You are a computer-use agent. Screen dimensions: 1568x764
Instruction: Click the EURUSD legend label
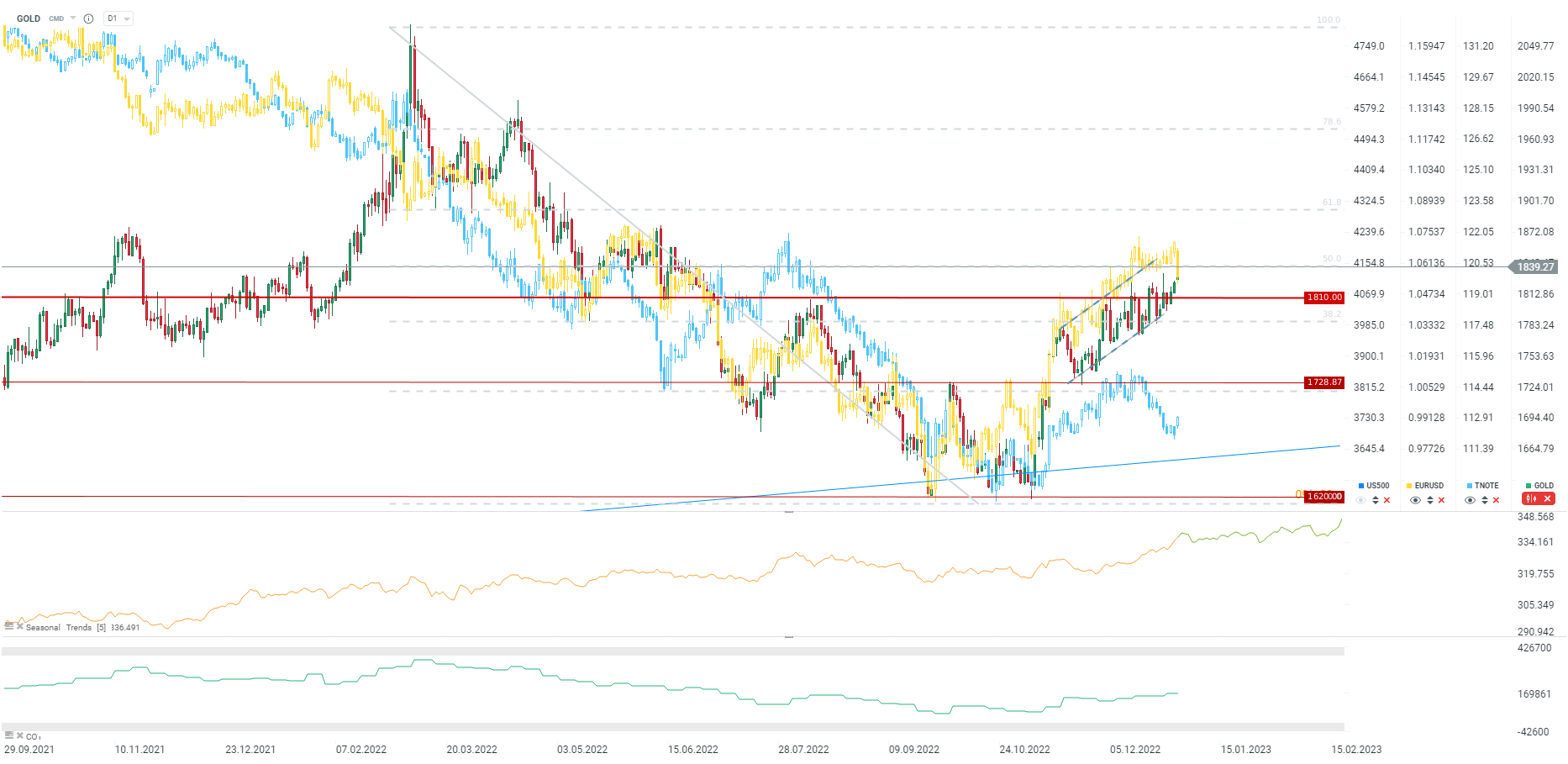point(1429,486)
